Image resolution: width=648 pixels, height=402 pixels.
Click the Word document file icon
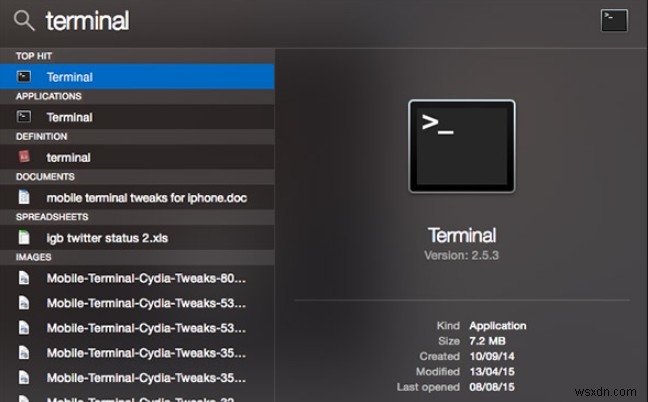tap(25, 197)
